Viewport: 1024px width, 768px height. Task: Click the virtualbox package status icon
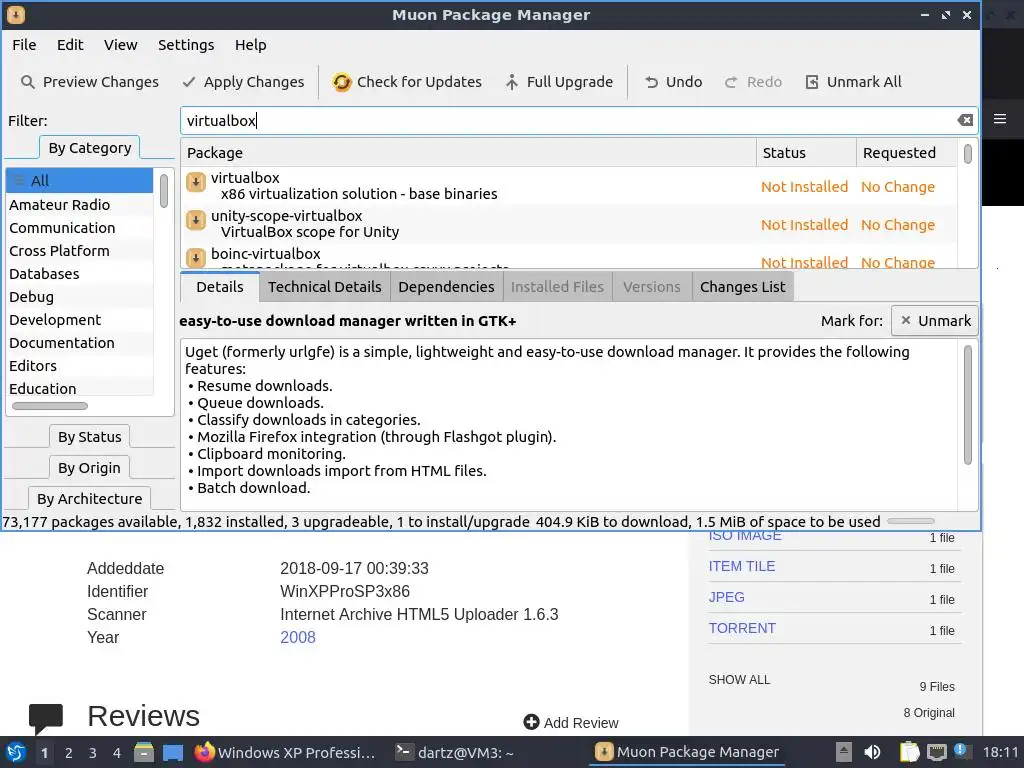(x=195, y=182)
